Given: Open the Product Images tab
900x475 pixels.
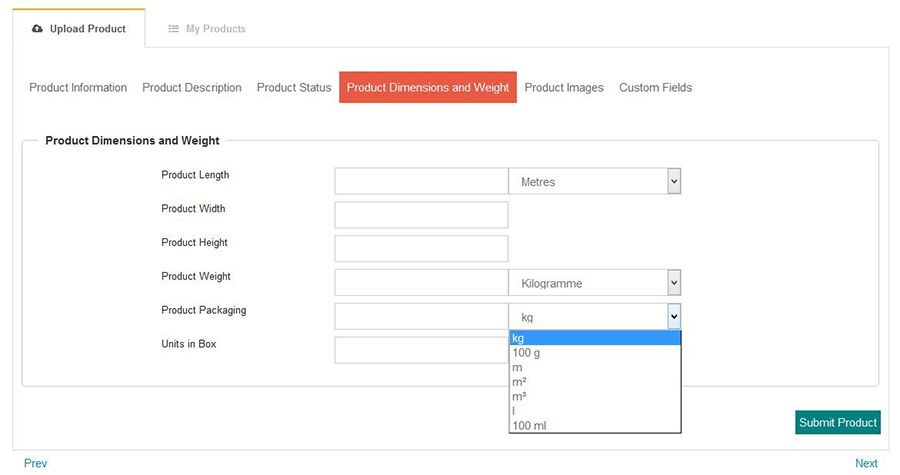Looking at the screenshot, I should (x=564, y=88).
